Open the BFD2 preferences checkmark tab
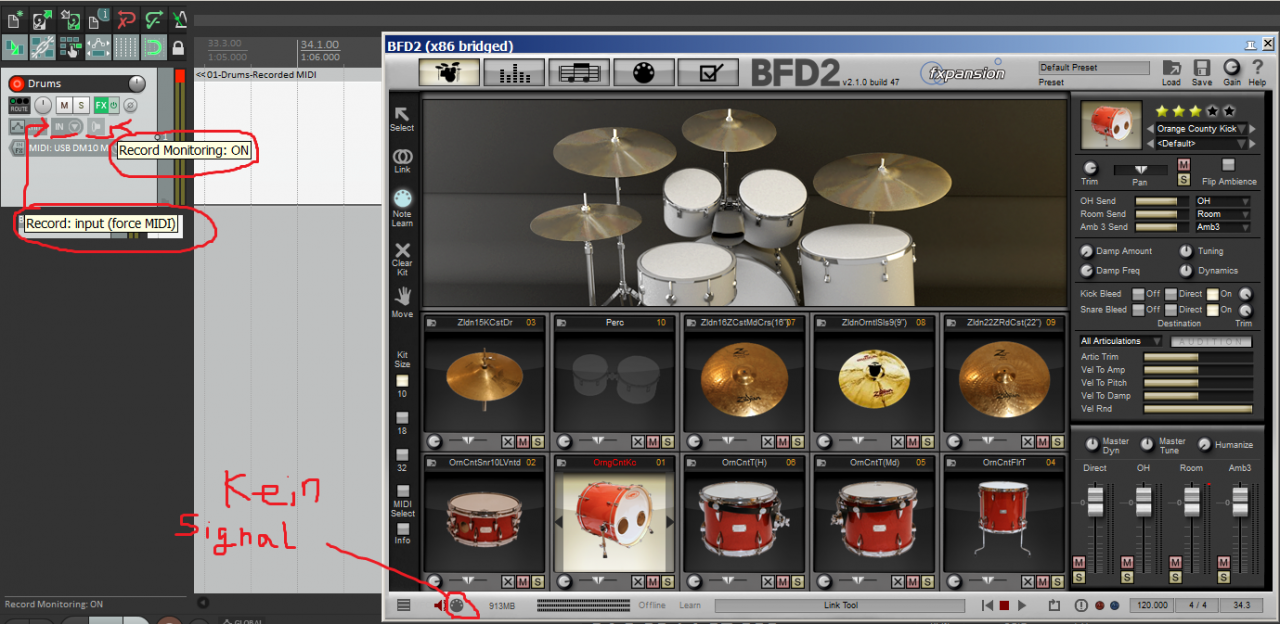1280x624 pixels. (708, 72)
